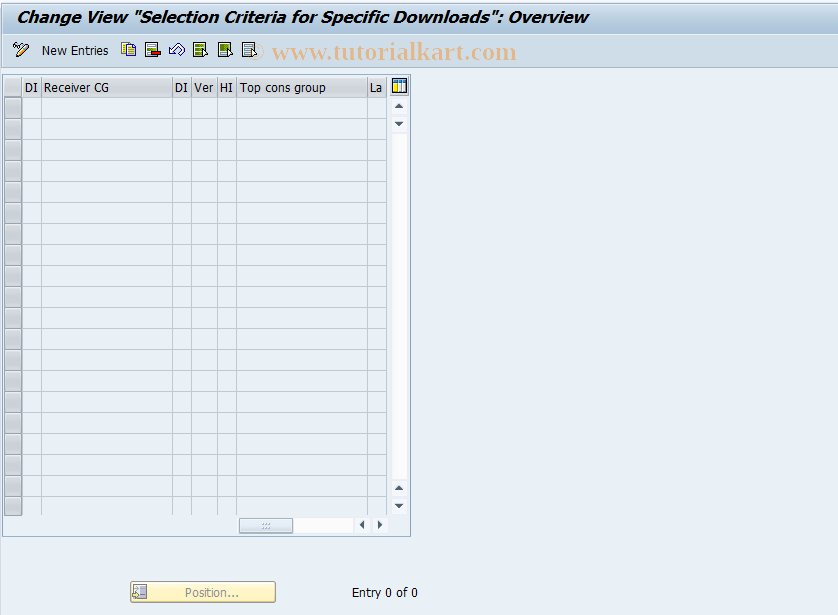Click the Copy As icon
This screenshot has width=838, height=615.
(128, 50)
